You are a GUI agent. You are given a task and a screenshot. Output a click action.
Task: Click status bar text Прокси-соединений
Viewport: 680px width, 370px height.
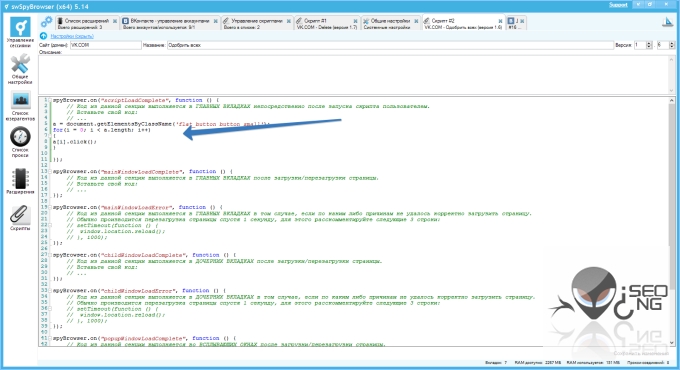pos(648,363)
